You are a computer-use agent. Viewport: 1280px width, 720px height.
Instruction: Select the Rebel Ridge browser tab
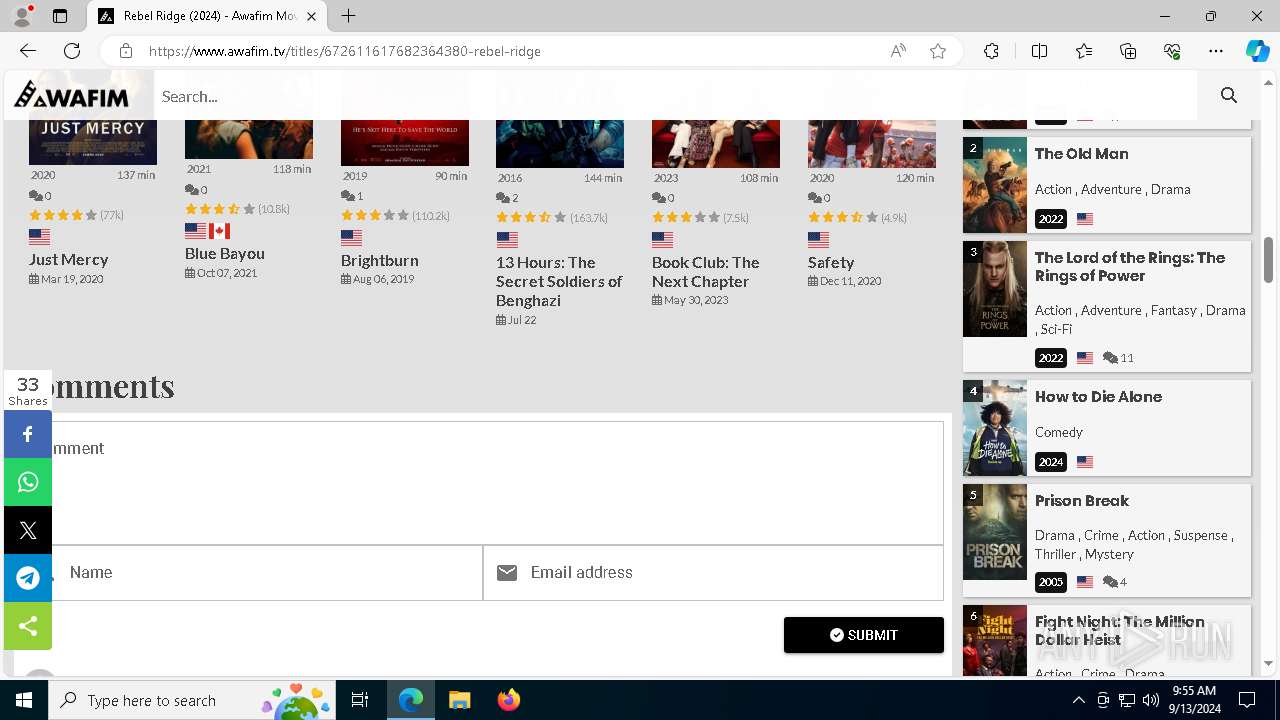pyautogui.click(x=207, y=16)
